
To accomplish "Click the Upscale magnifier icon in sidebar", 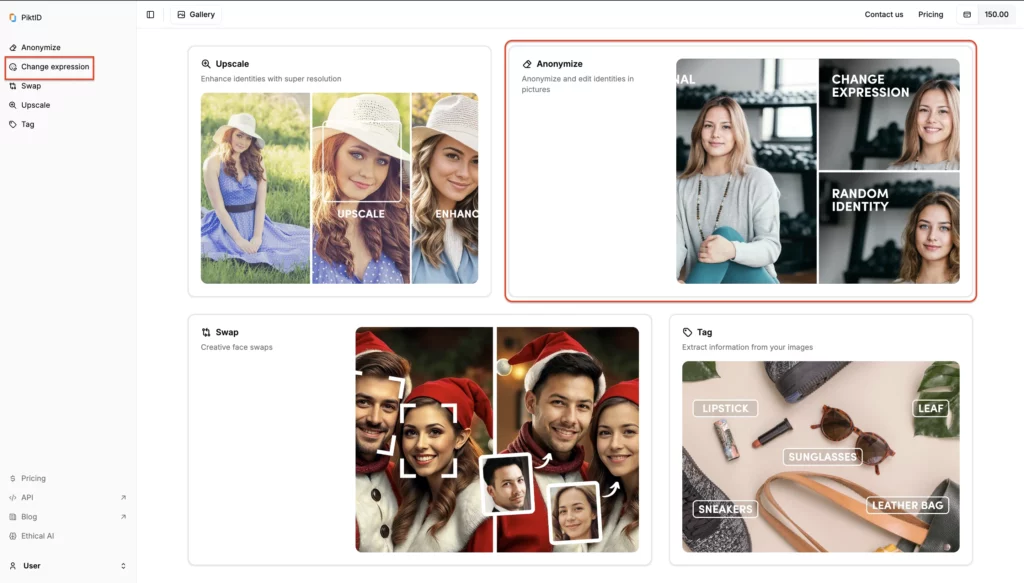I will (13, 105).
